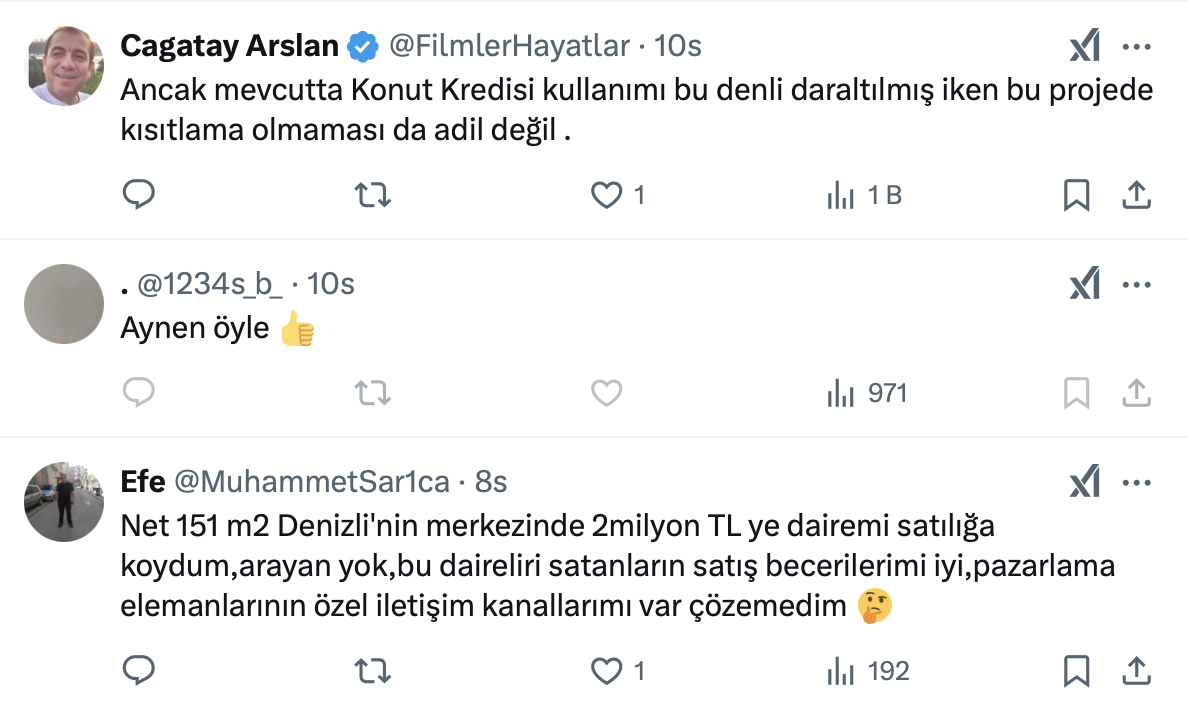Click Cagatay Arslan's profile picture

63,66
